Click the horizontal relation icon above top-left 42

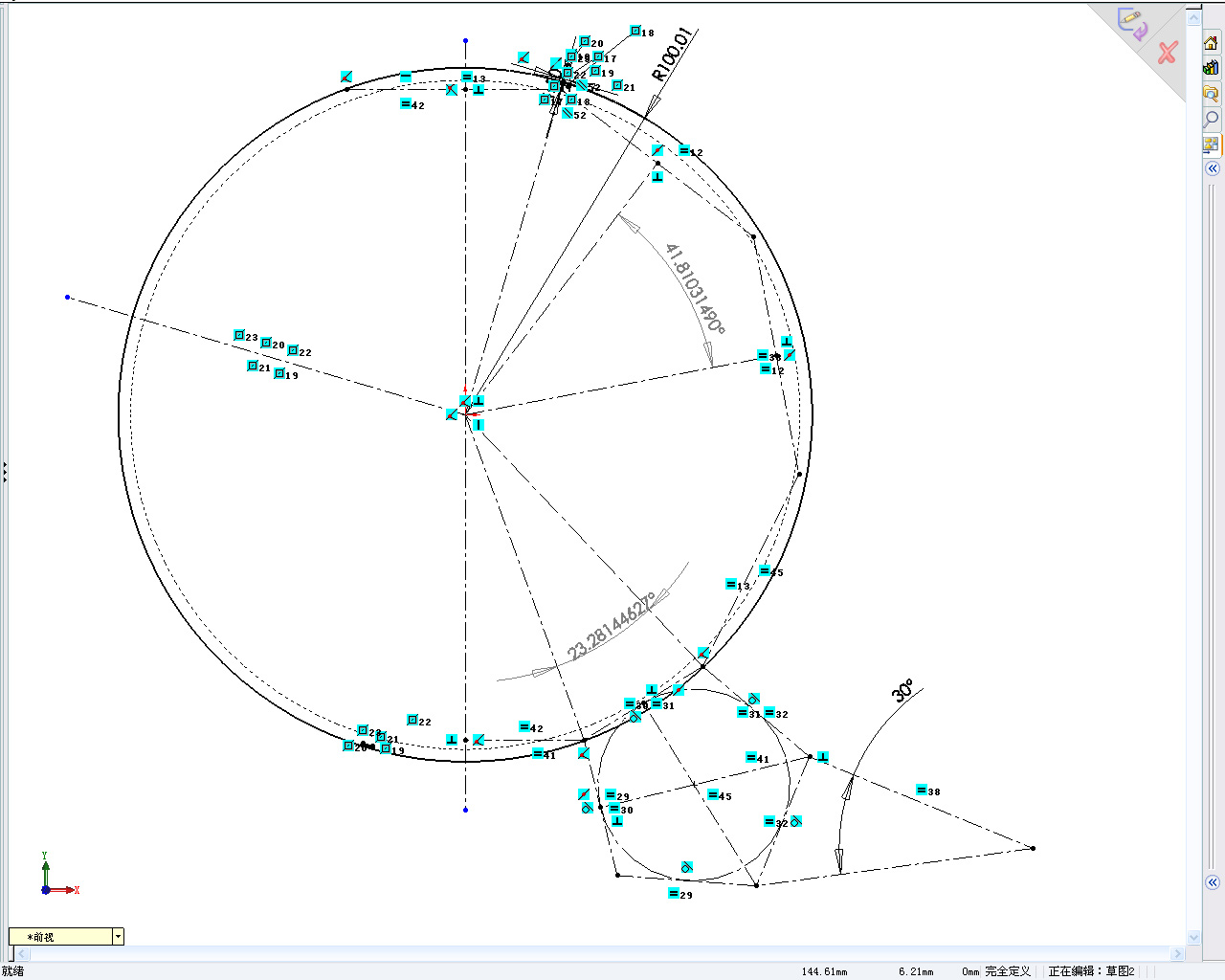click(406, 76)
